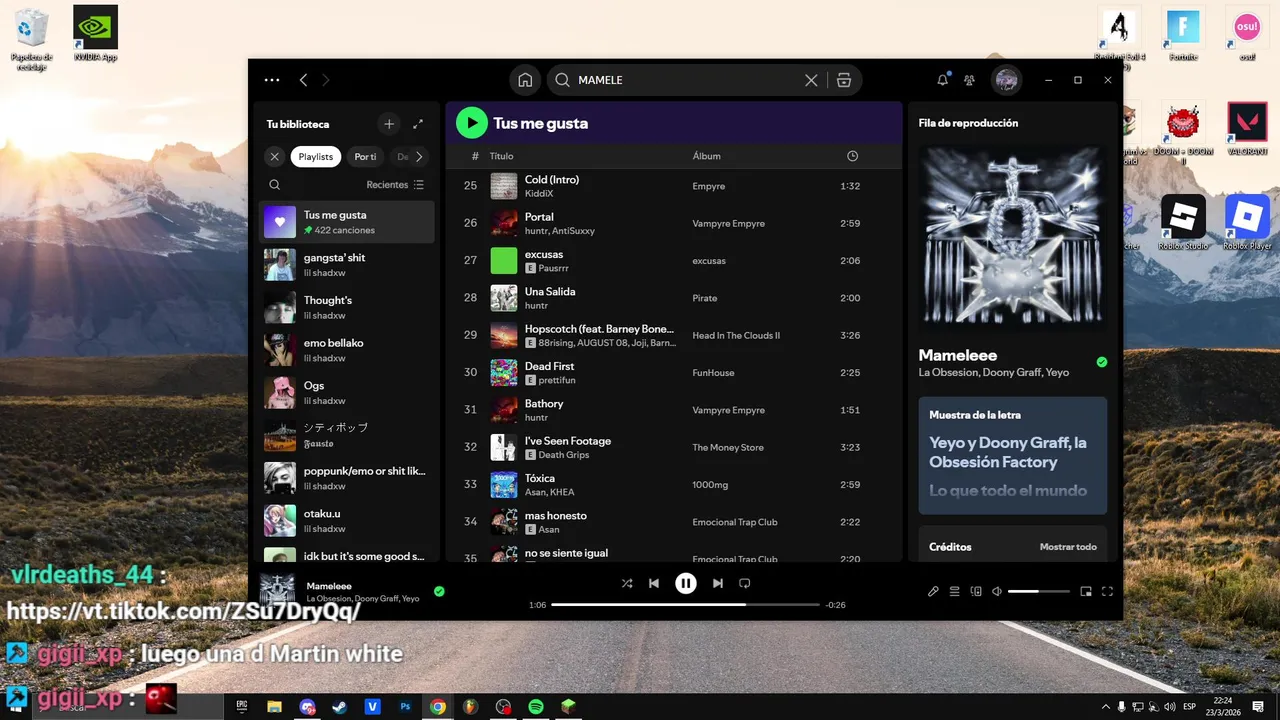
Task: Open lyrics with microphone icon
Action: coord(933,591)
